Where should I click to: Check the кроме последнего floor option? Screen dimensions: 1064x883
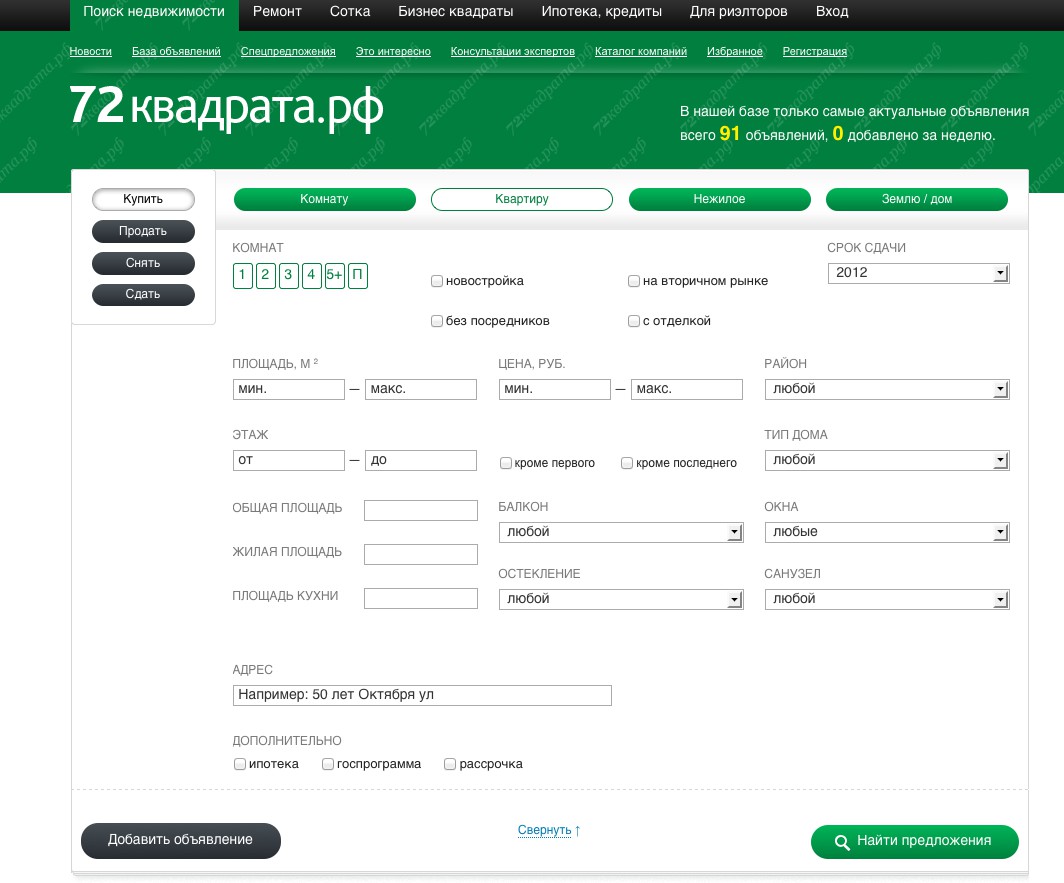pyautogui.click(x=627, y=463)
